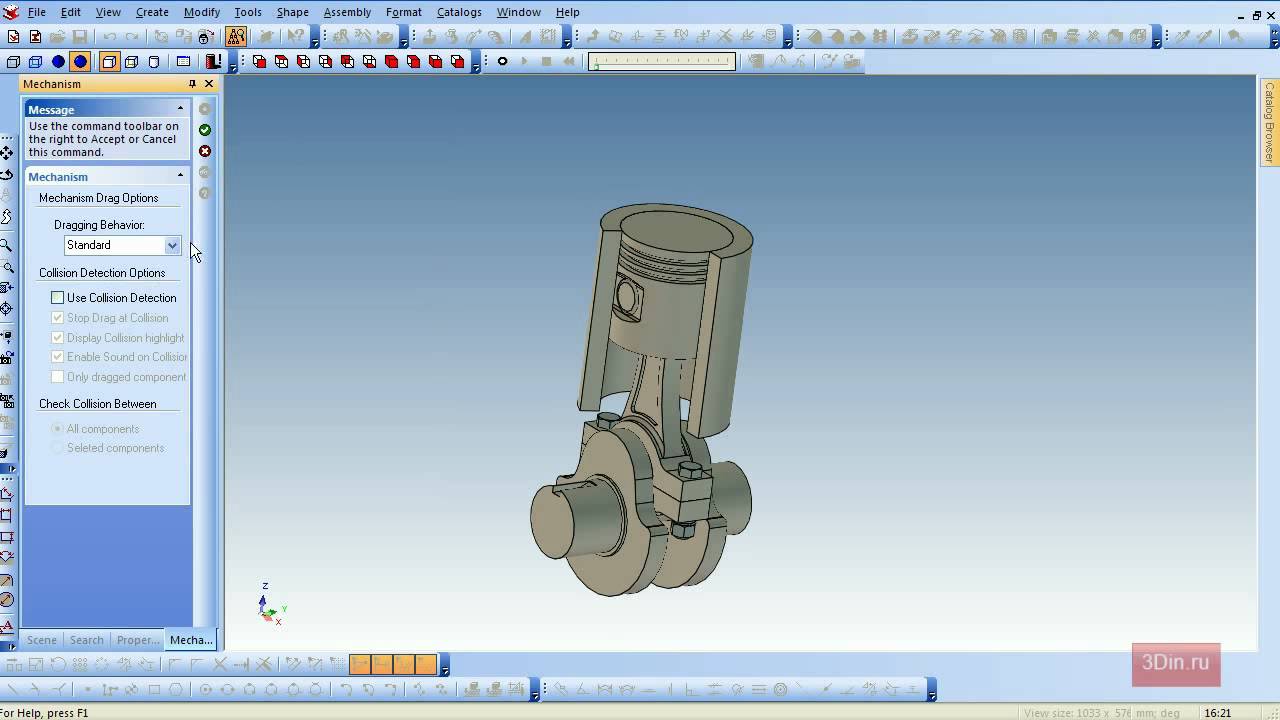Viewport: 1280px width, 720px height.
Task: Accept the command with the green checkmark
Action: point(205,130)
